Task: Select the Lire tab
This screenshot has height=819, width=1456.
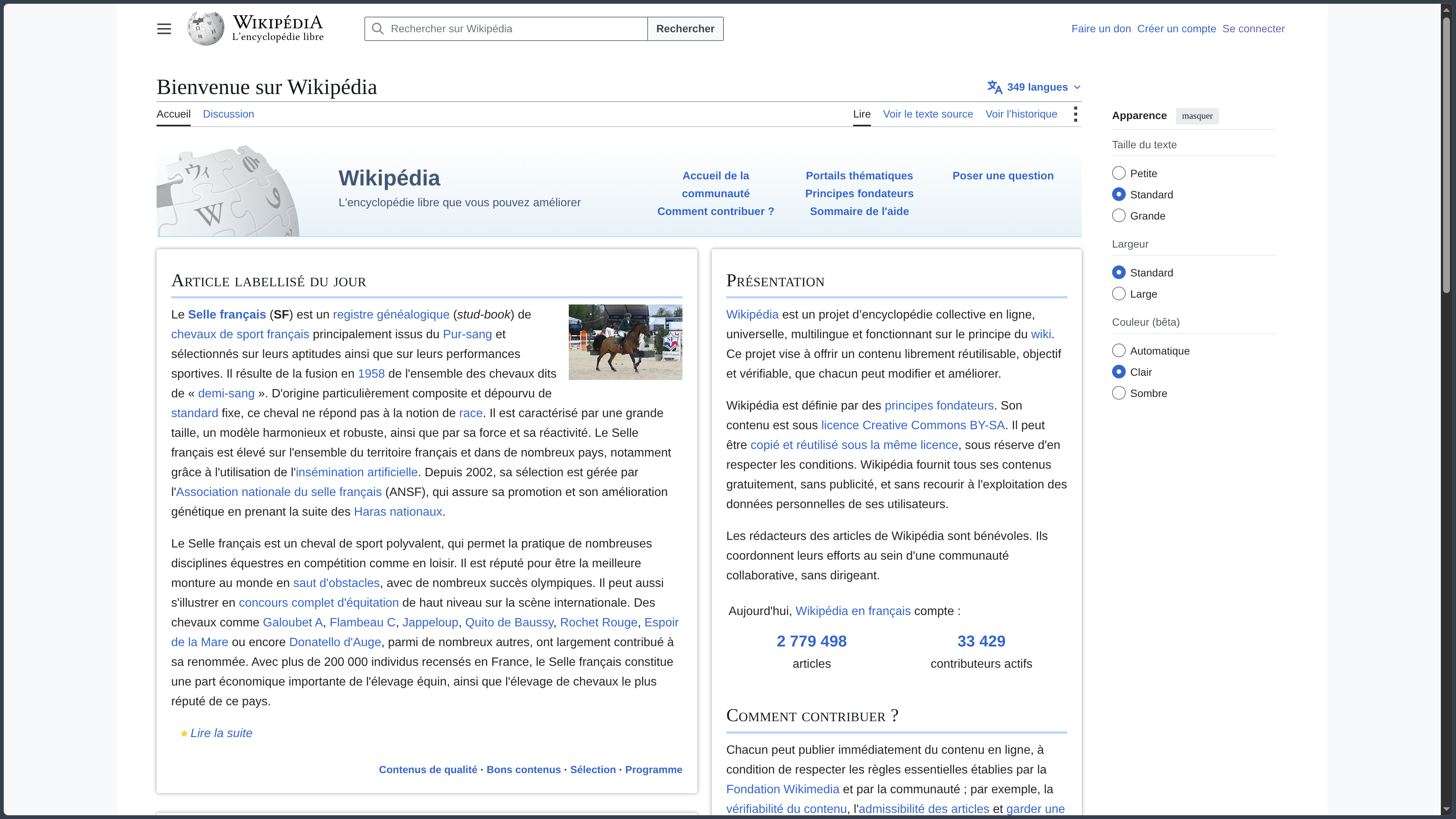Action: click(861, 114)
